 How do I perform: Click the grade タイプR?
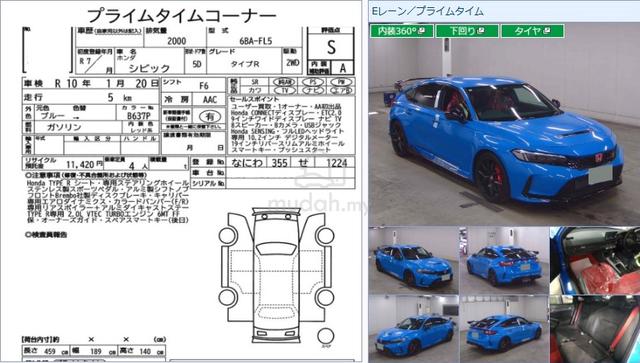245,64
